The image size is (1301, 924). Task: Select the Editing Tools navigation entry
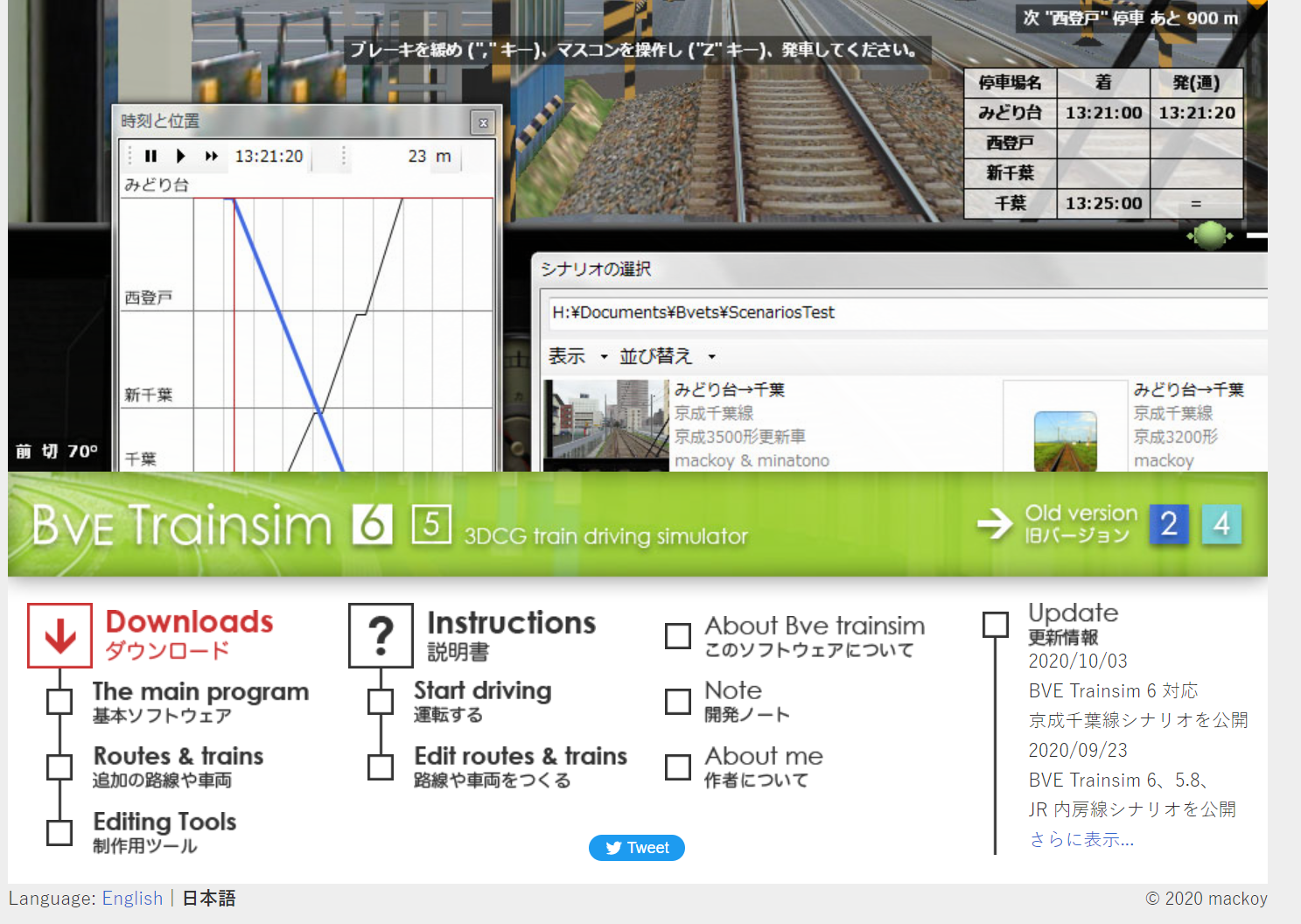(x=59, y=832)
